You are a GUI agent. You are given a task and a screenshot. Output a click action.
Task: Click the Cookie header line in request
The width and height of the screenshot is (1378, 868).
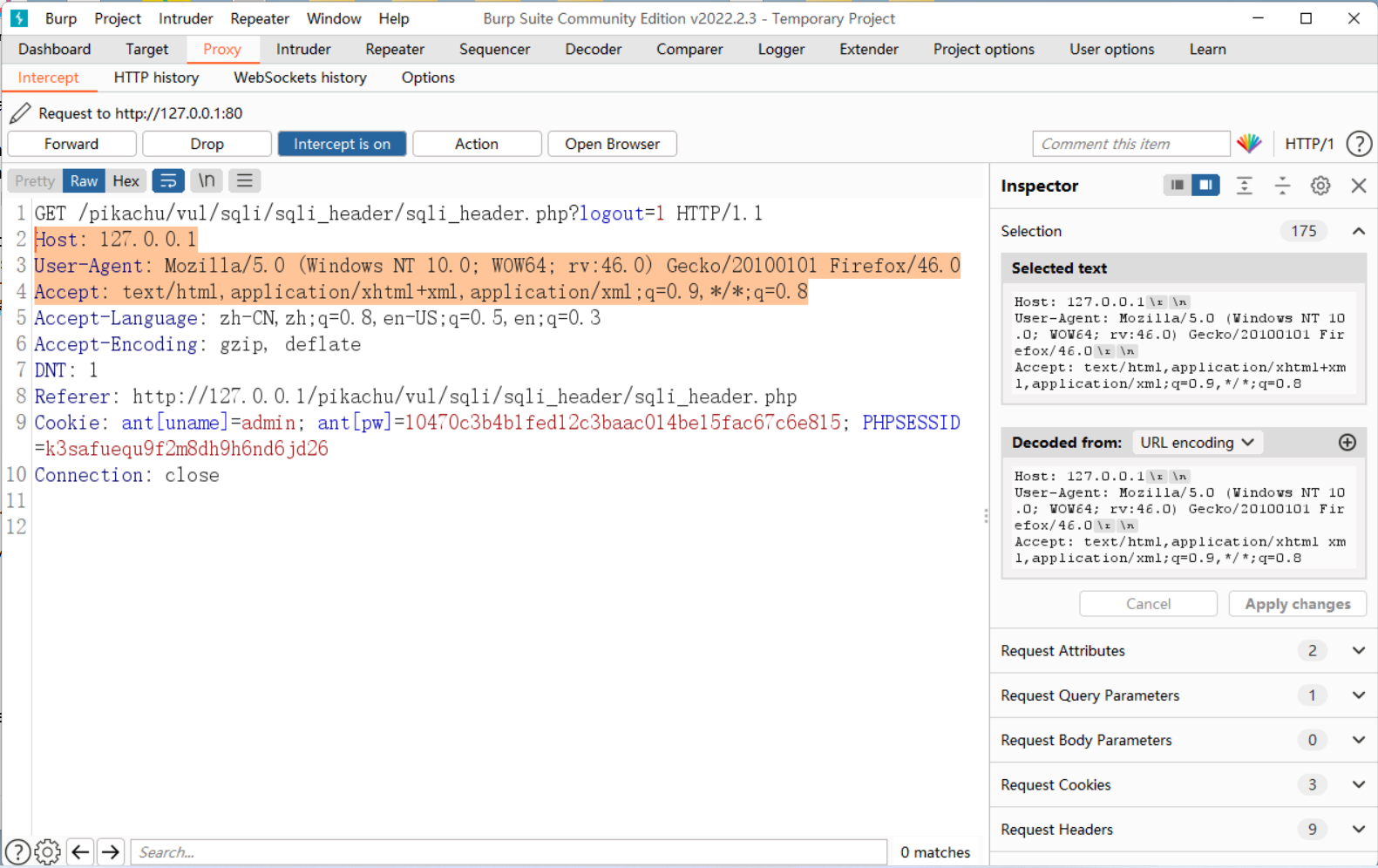pos(497,436)
